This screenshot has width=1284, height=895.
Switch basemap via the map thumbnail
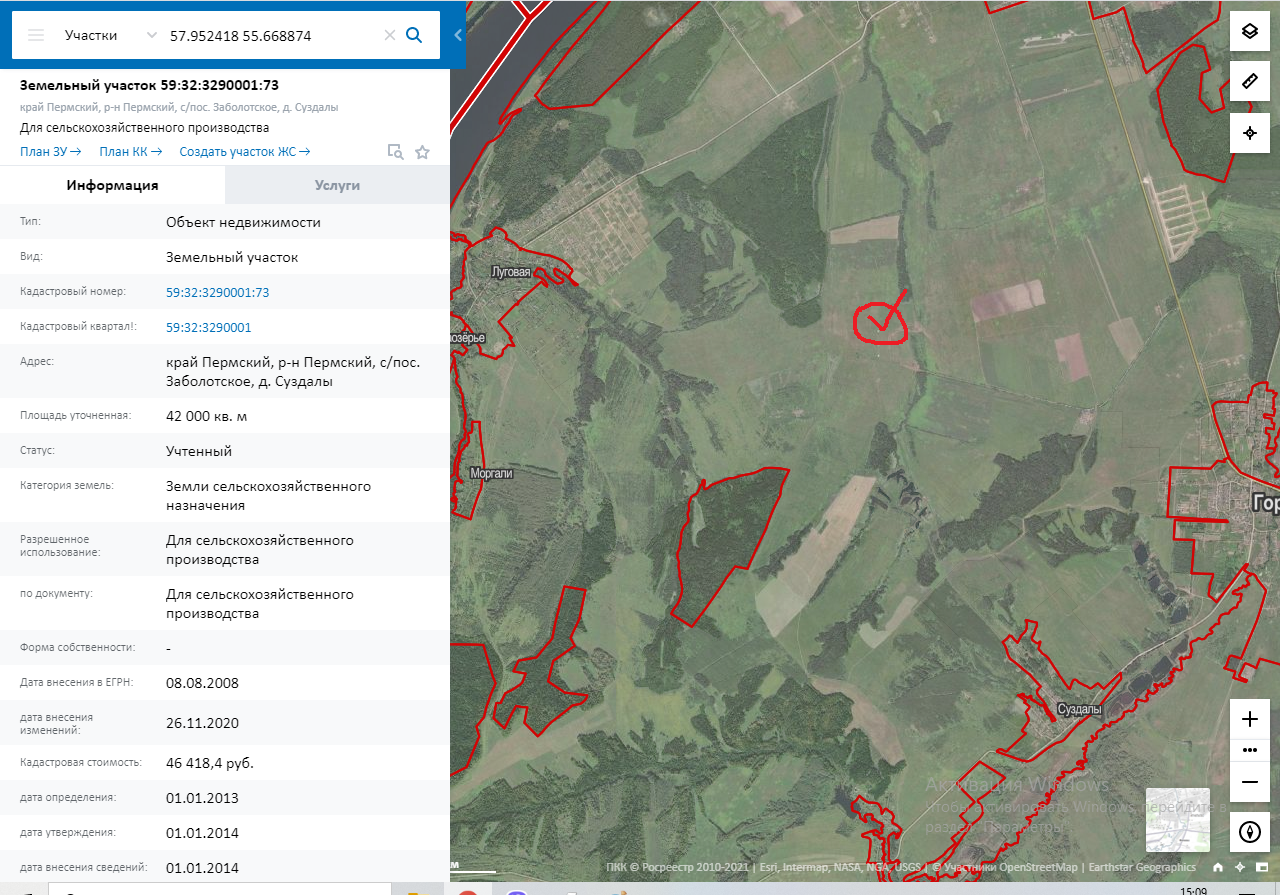[1178, 819]
